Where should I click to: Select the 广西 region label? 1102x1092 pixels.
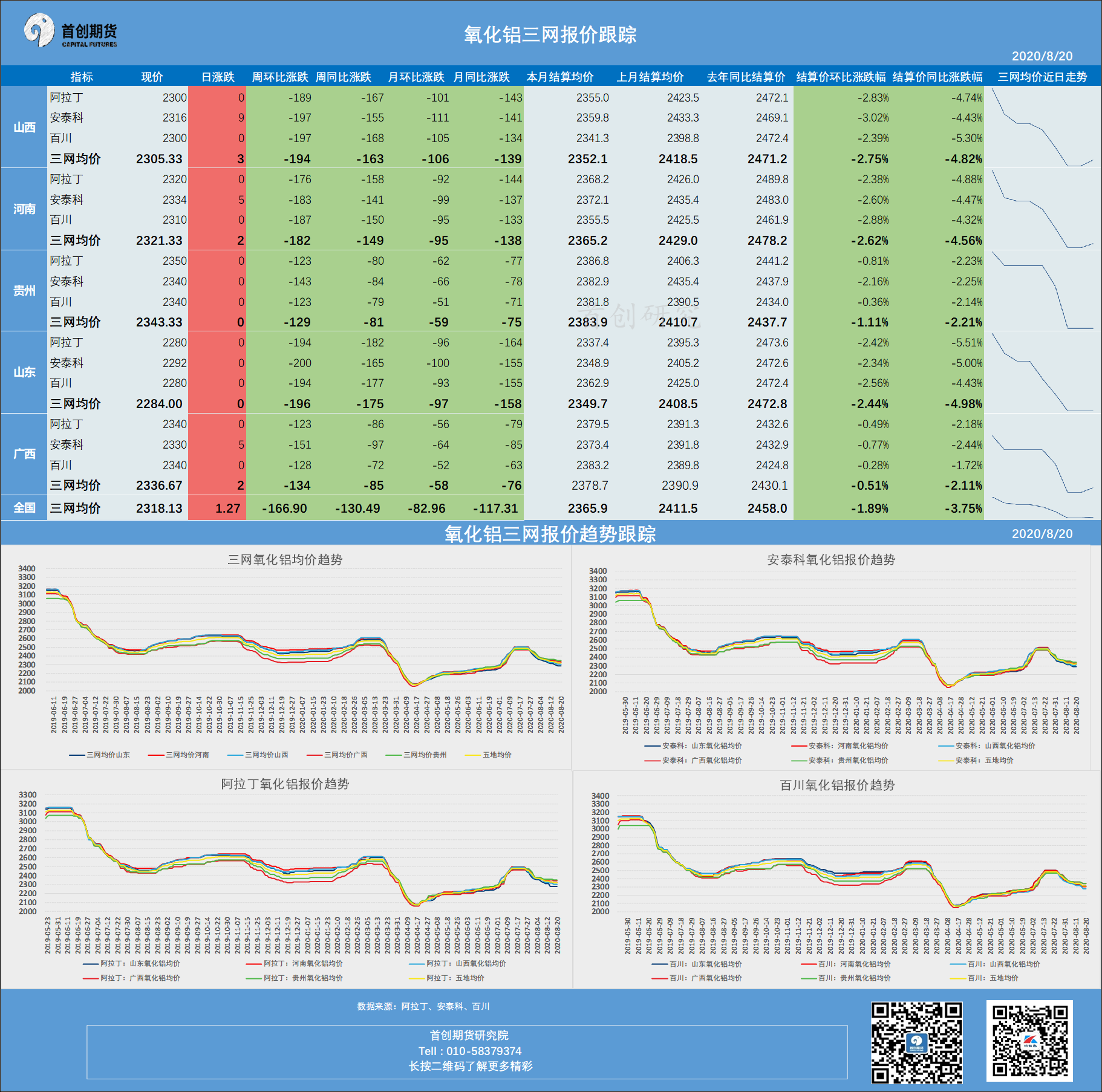tap(24, 453)
